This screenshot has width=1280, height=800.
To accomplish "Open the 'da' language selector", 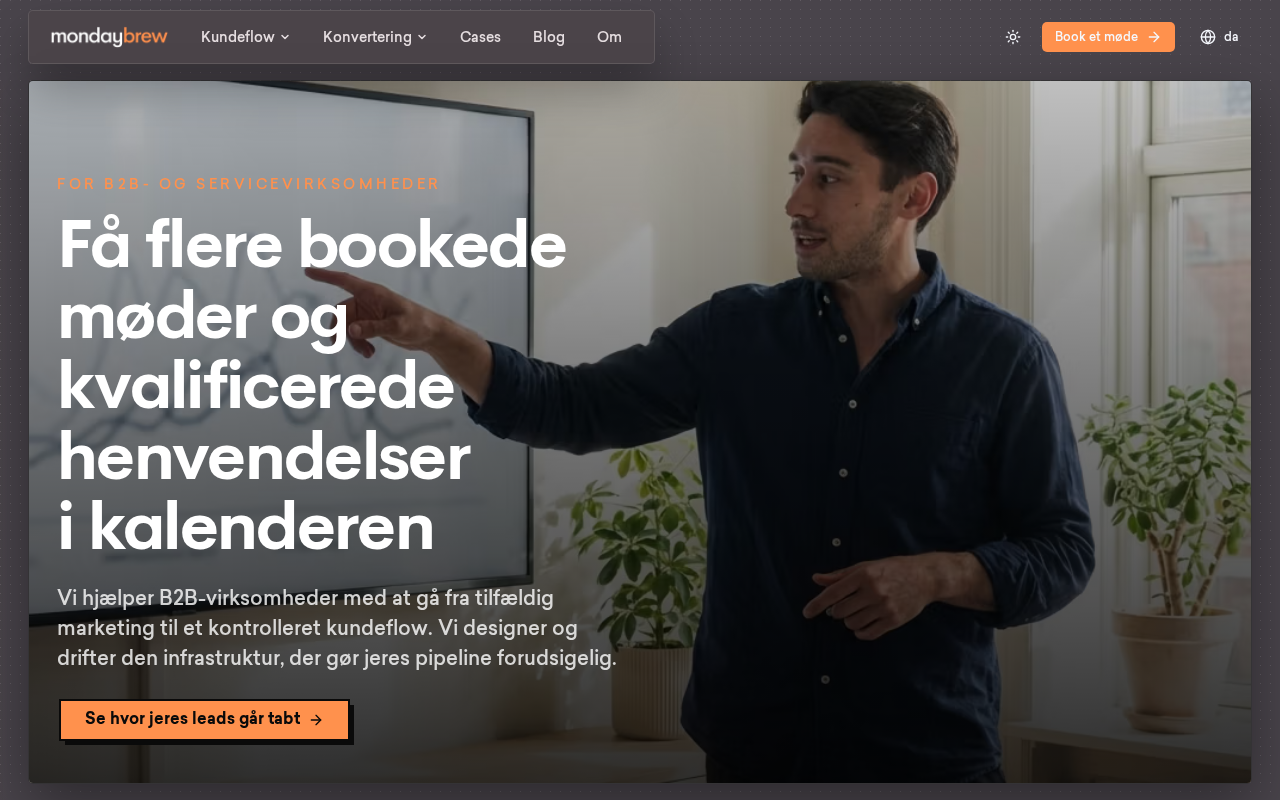I will (x=1219, y=37).
